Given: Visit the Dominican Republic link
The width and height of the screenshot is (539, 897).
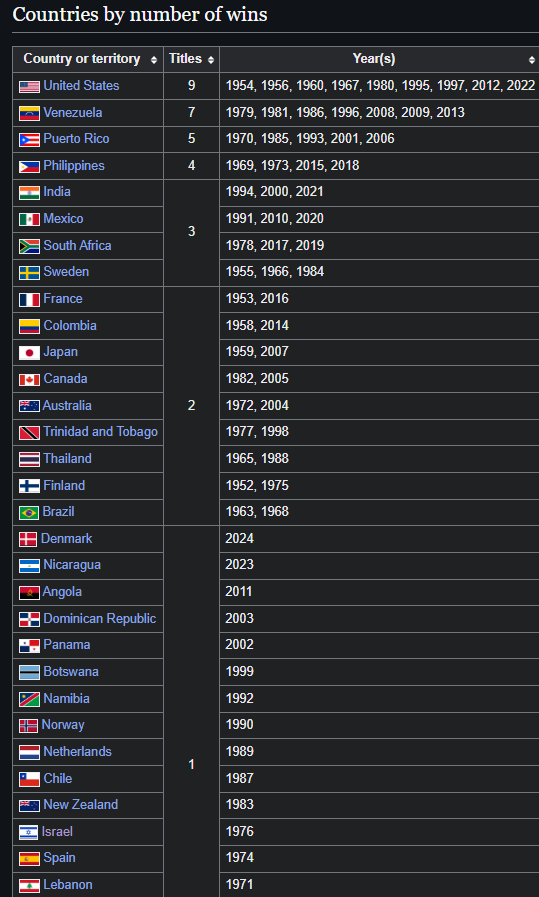Looking at the screenshot, I should pyautogui.click(x=100, y=618).
